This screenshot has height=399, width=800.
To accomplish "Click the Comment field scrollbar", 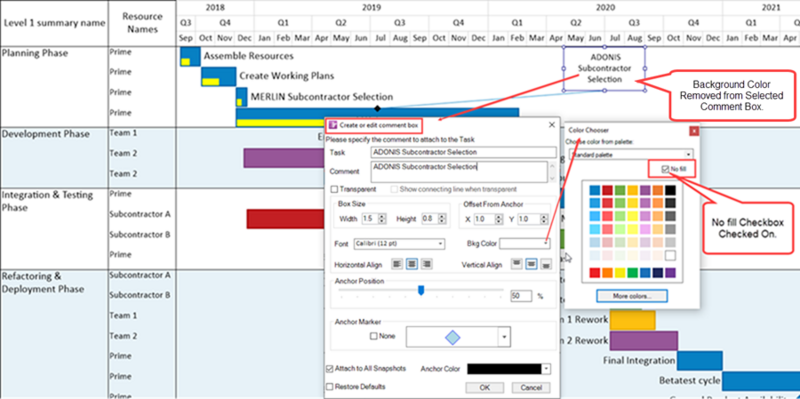I will [x=552, y=171].
